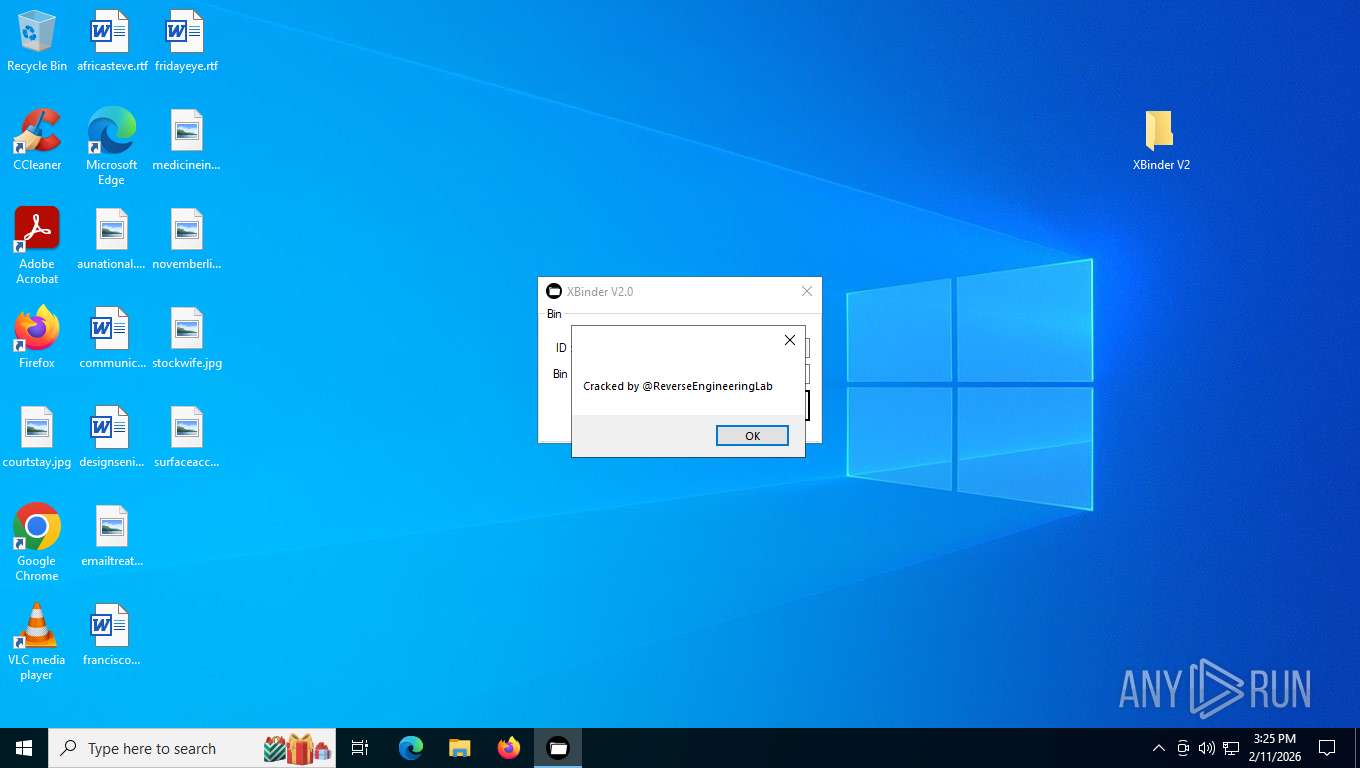The width and height of the screenshot is (1360, 768).
Task: Open Task View on taskbar
Action: point(360,748)
